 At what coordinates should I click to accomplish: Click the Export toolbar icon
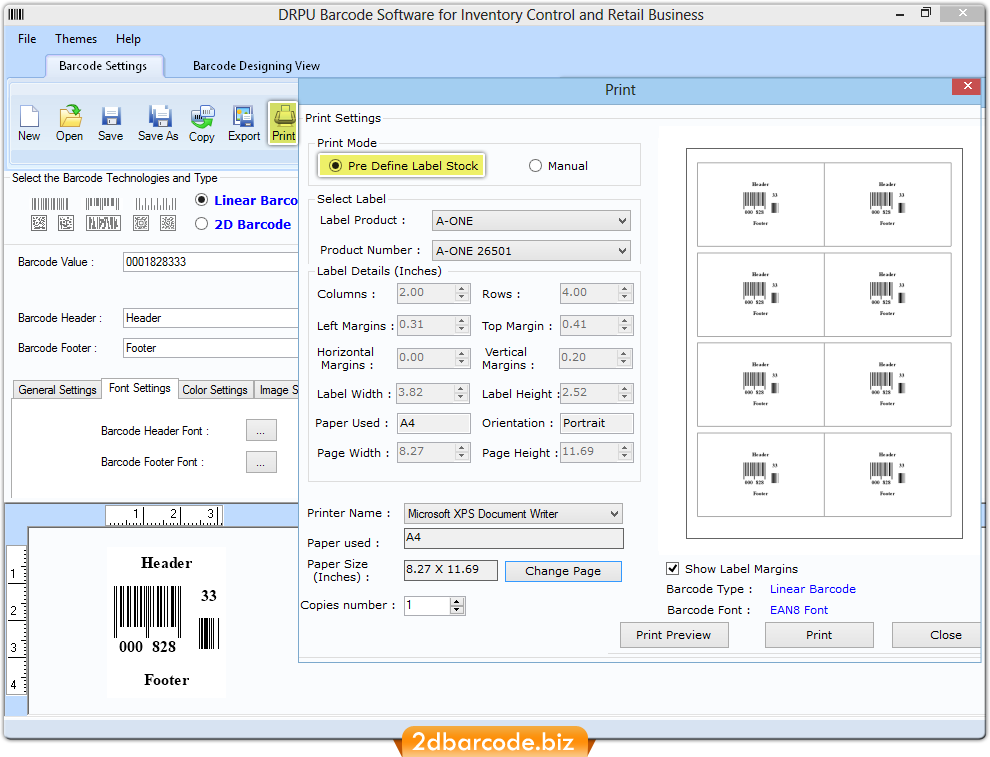pyautogui.click(x=244, y=124)
